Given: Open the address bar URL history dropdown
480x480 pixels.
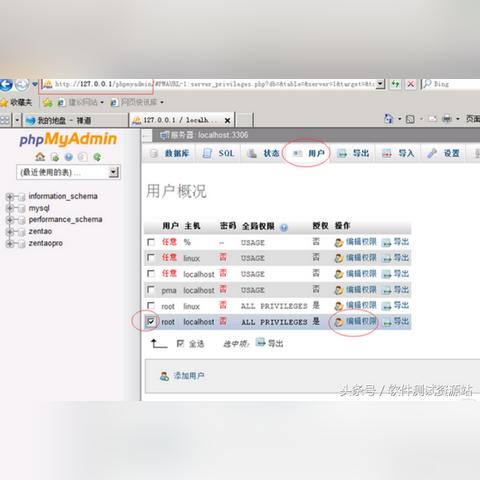Looking at the screenshot, I should pyautogui.click(x=380, y=84).
